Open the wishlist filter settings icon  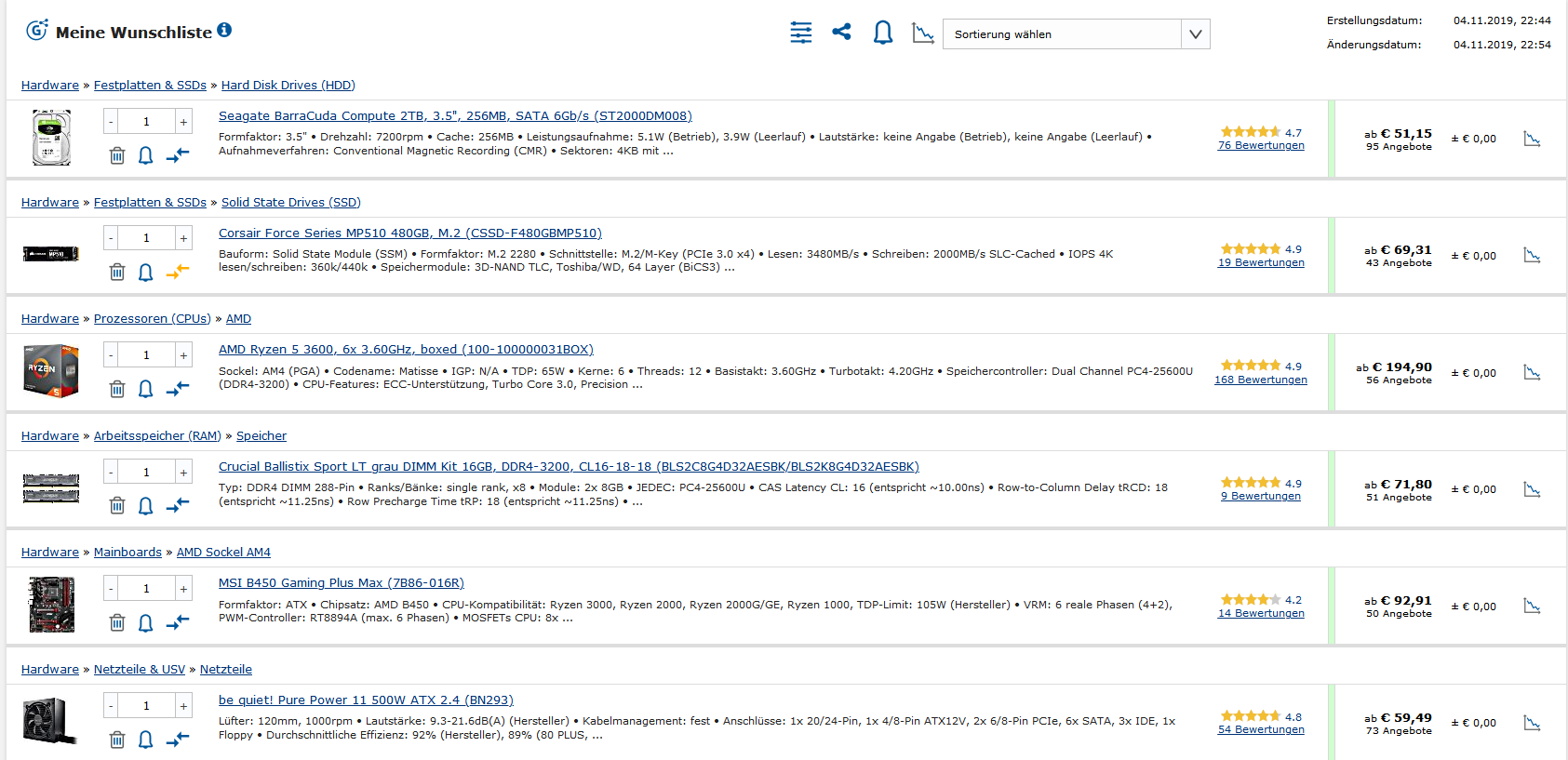point(801,33)
